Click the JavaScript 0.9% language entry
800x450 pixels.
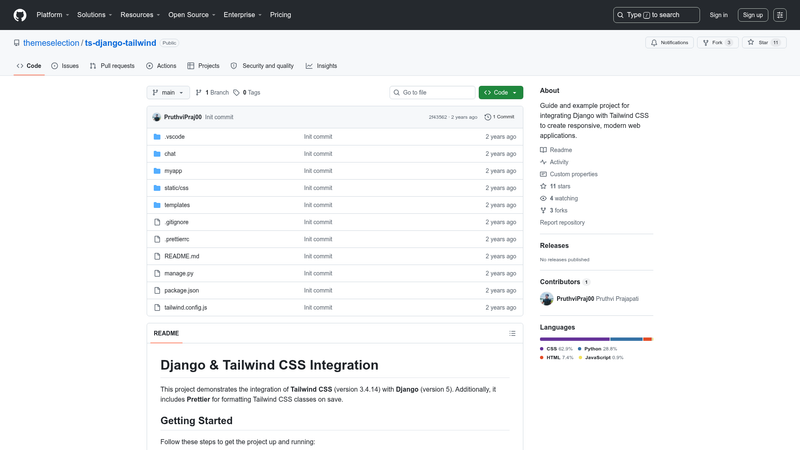pos(601,358)
